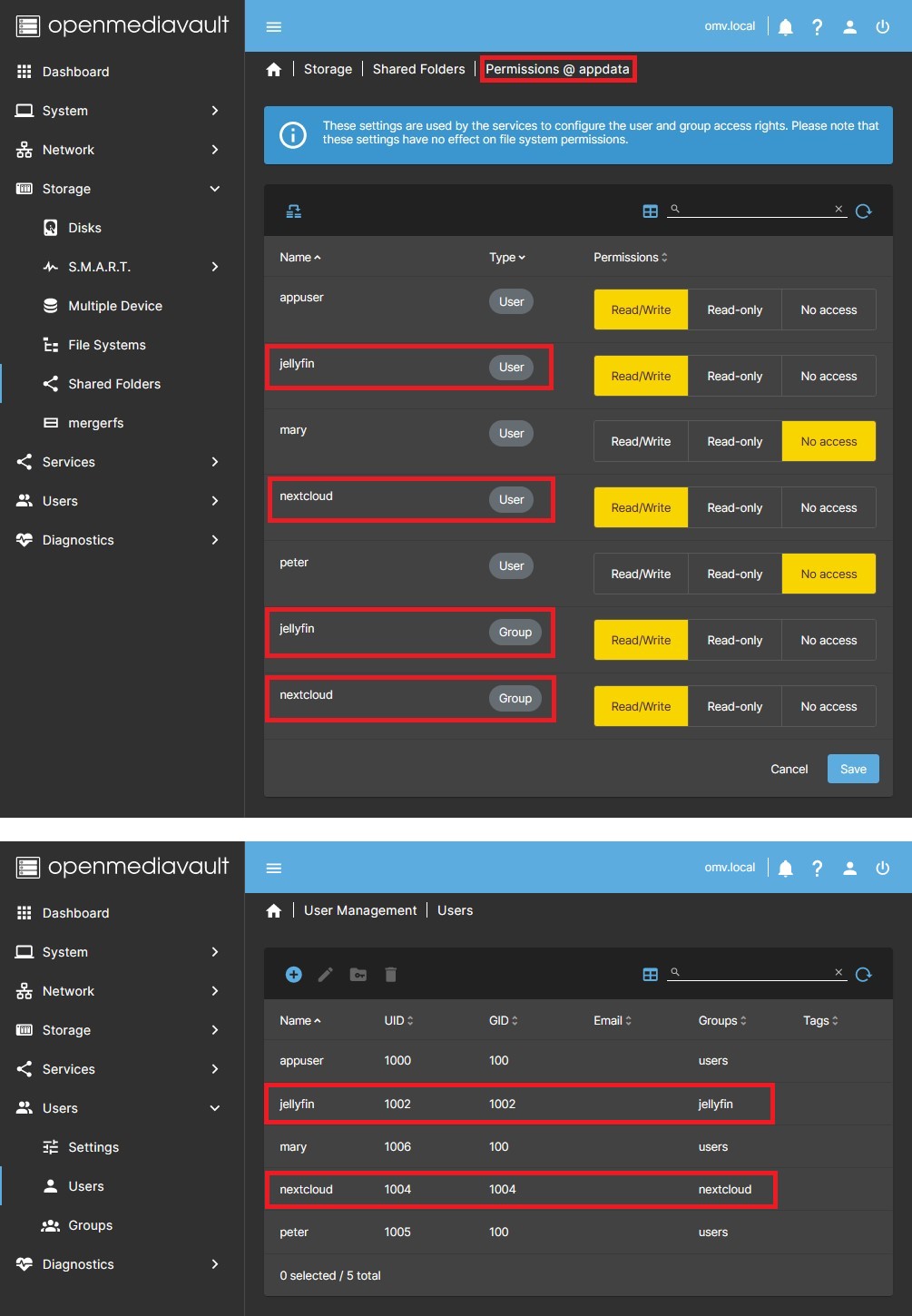
Task: Sort the permissions table by Type column
Action: click(x=506, y=258)
